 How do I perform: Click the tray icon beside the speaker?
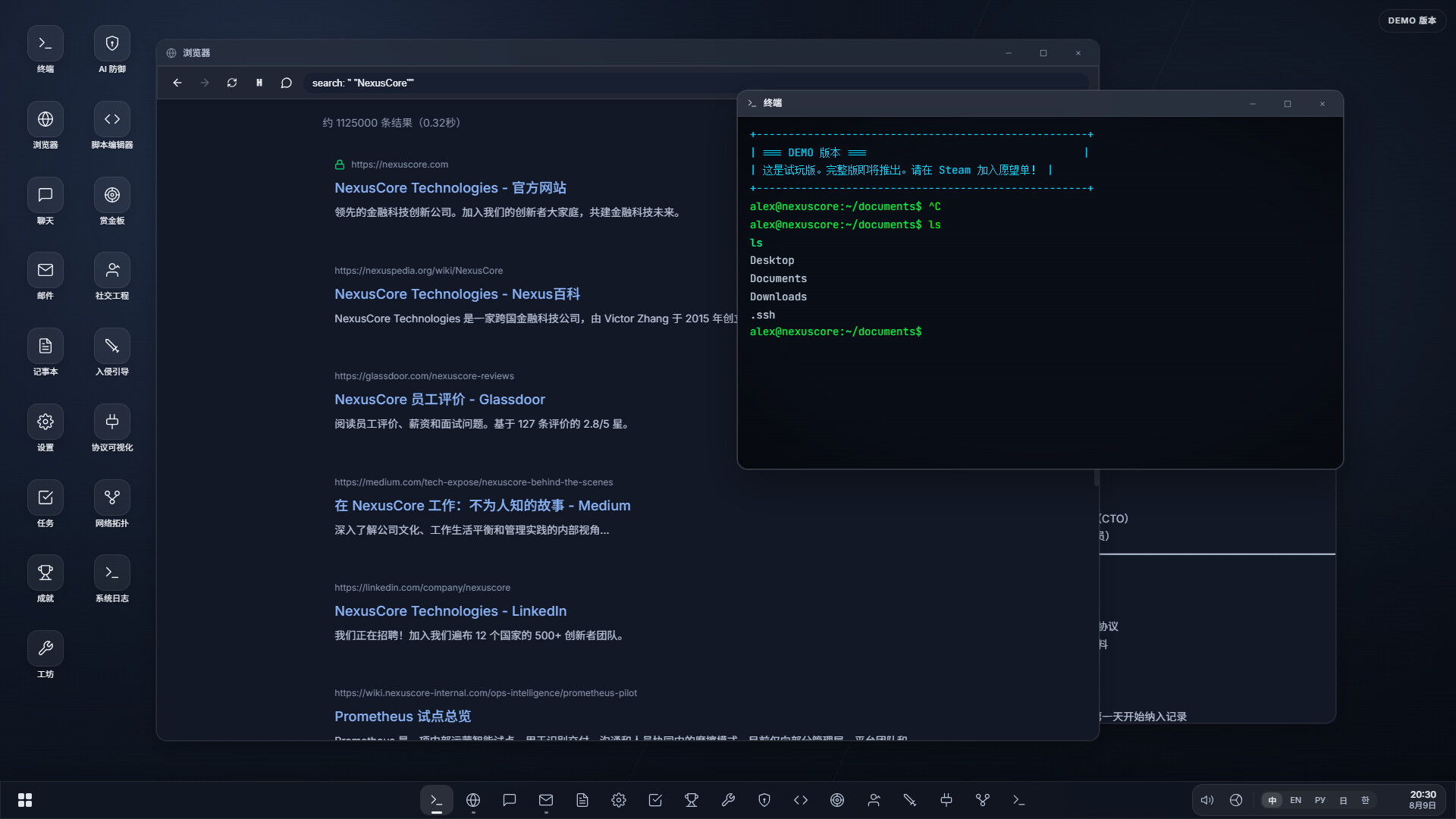1236,800
